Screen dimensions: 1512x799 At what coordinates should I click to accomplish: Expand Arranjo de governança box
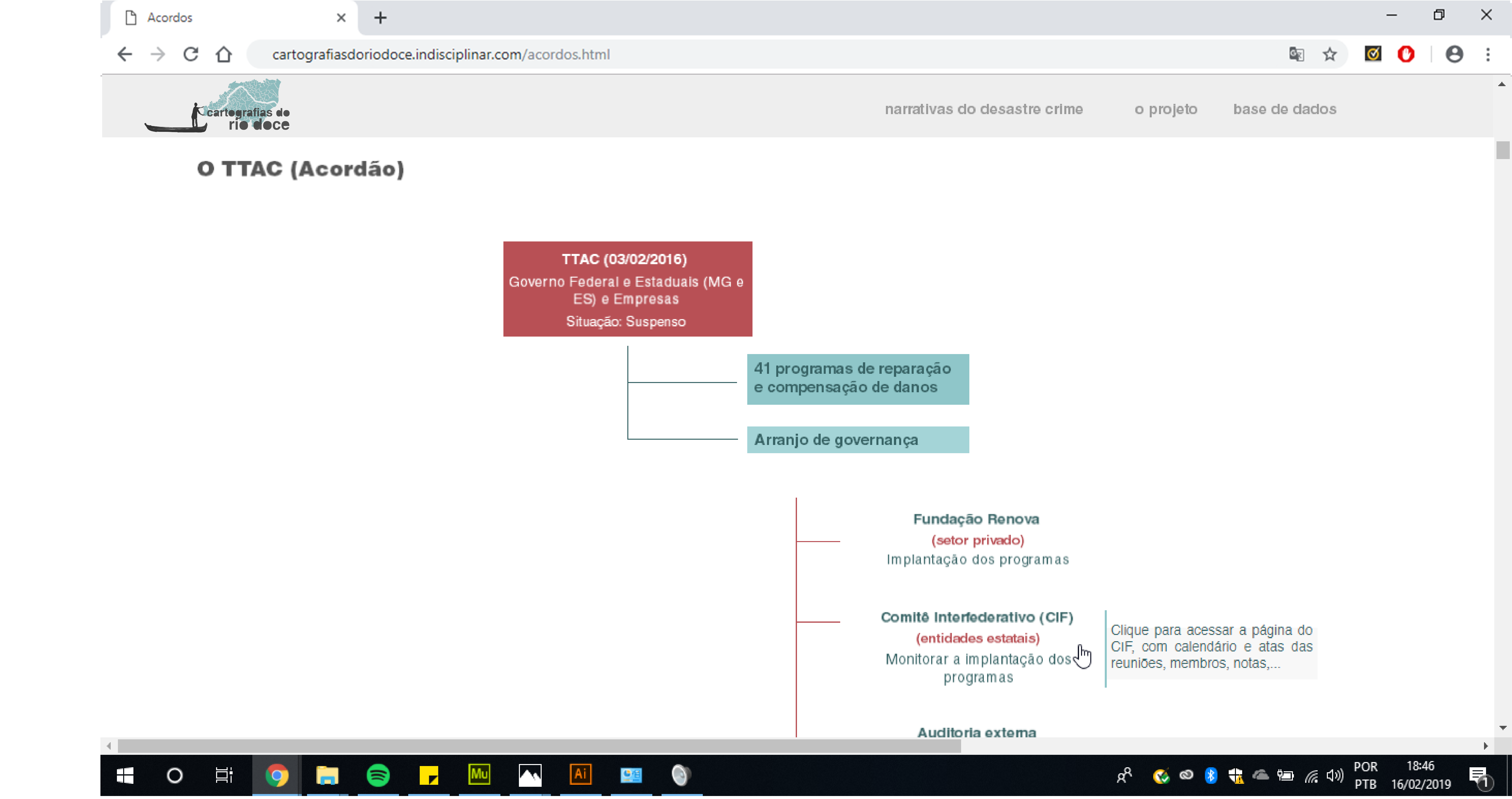coord(857,440)
